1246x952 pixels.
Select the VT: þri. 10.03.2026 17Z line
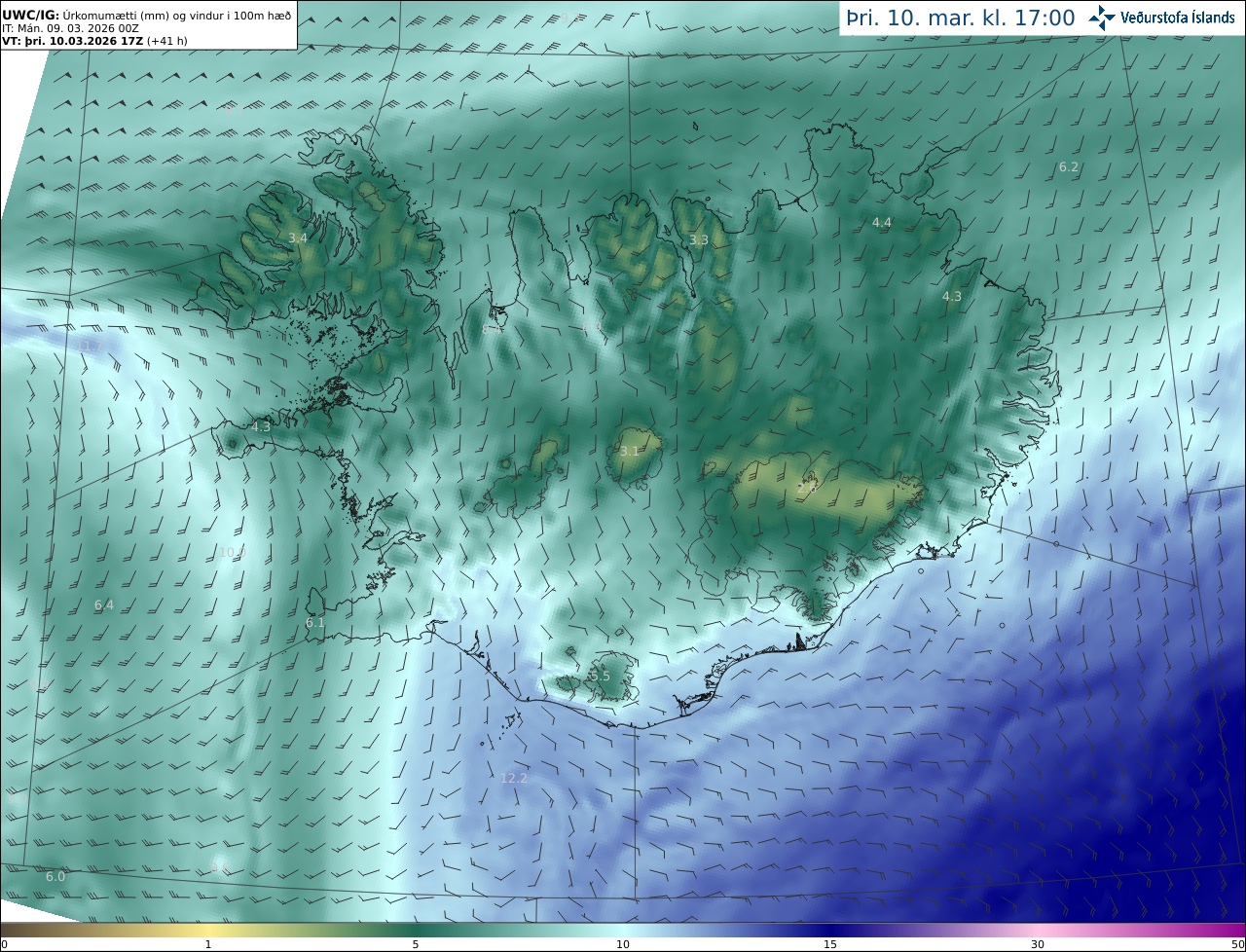(94, 41)
